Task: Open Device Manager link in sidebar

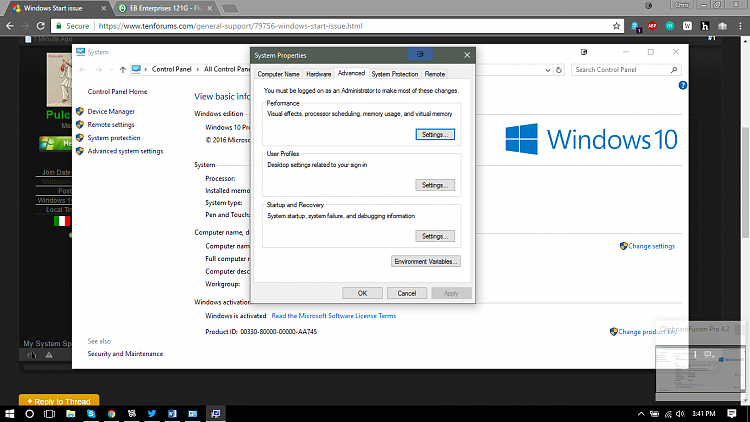Action: click(111, 111)
